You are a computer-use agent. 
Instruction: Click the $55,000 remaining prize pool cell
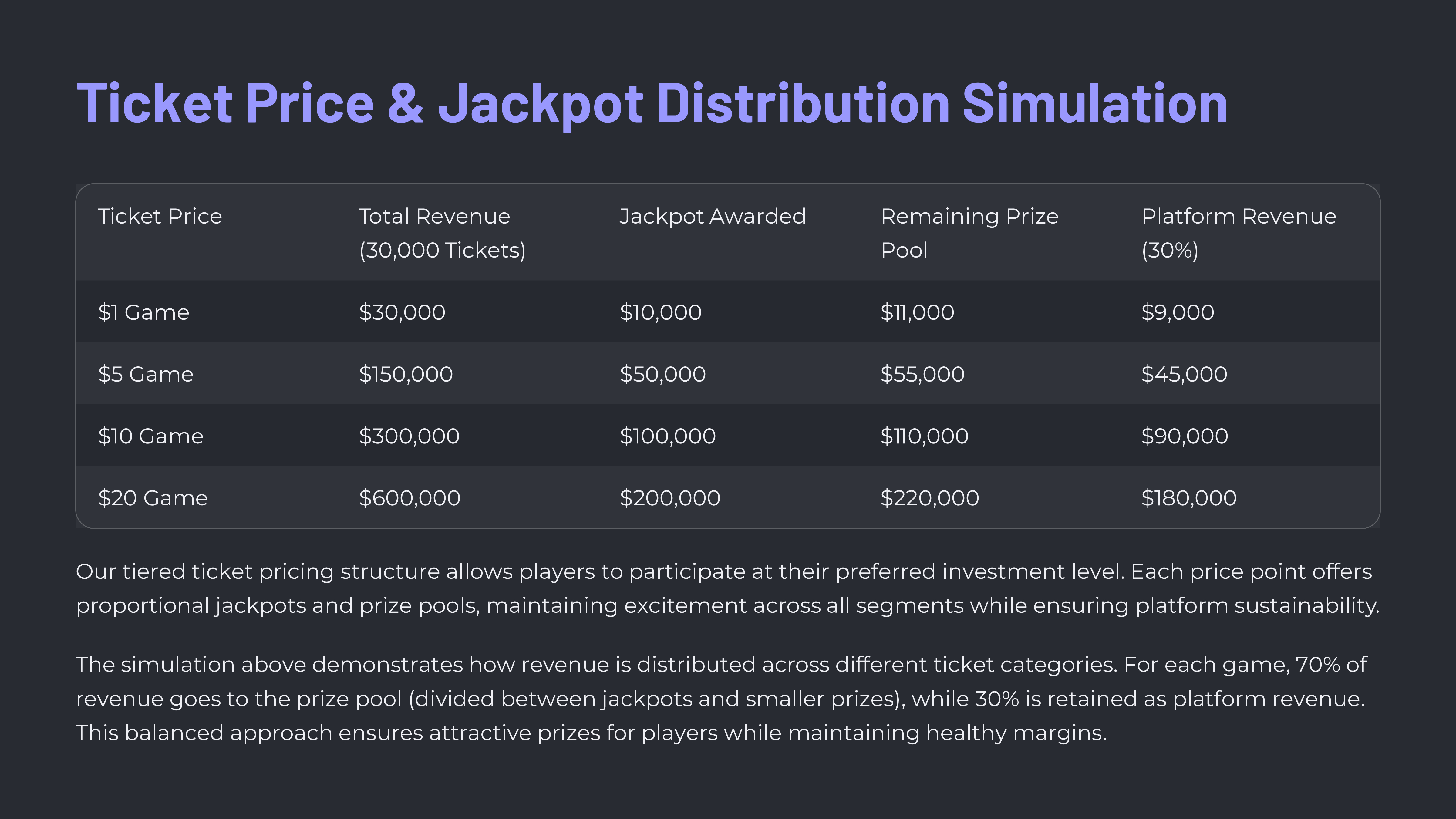pos(922,374)
